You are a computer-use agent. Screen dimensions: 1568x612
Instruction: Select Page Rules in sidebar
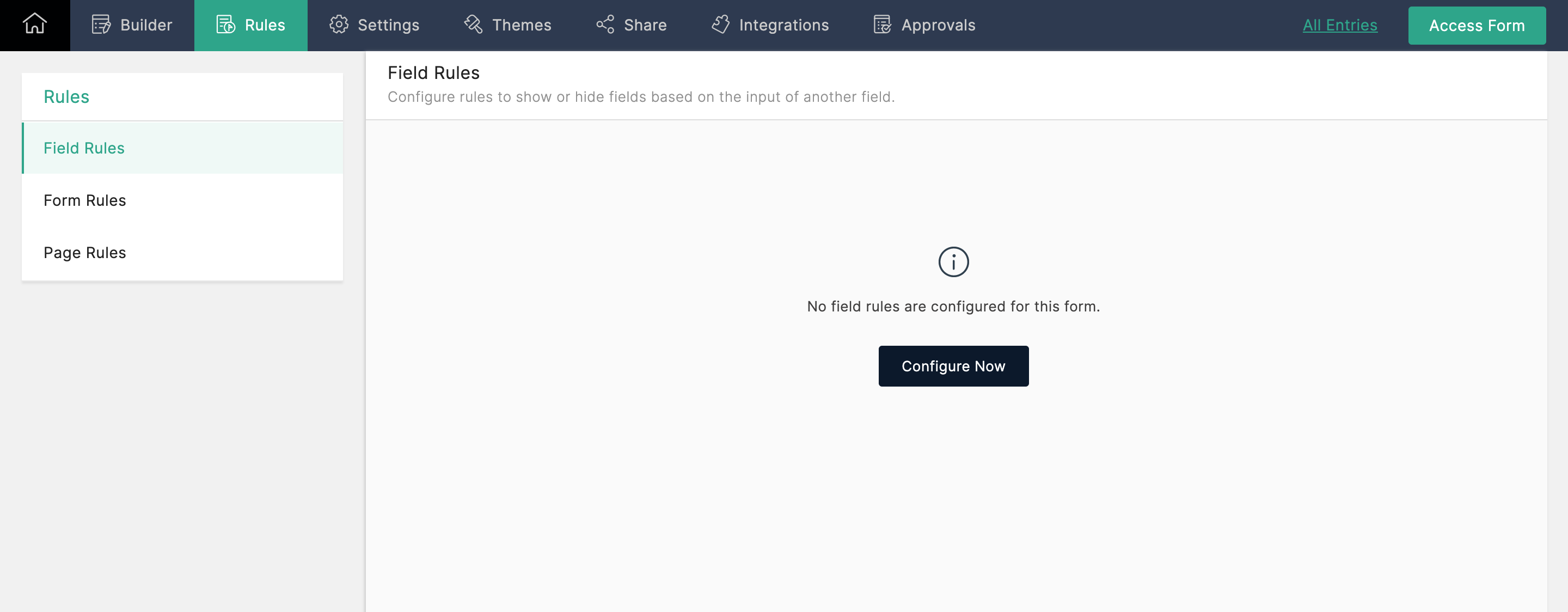[84, 253]
